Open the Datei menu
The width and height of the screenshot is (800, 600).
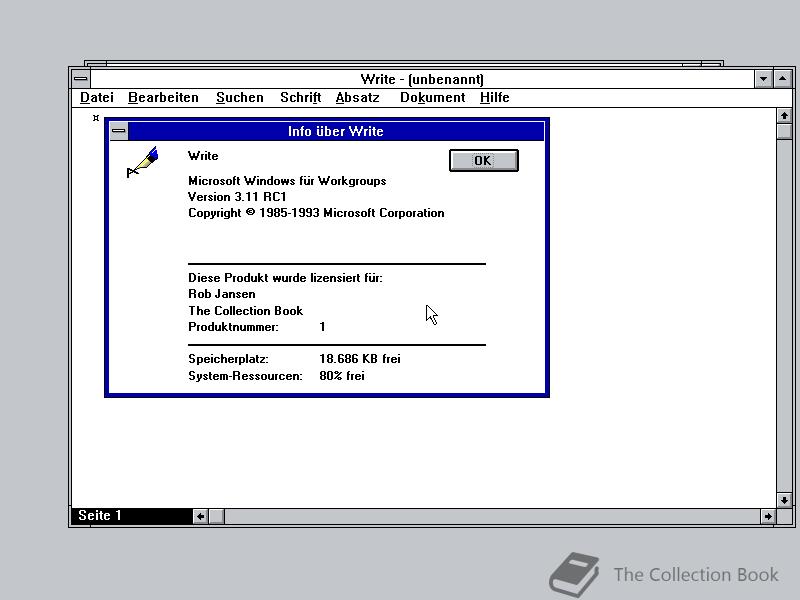[x=96, y=97]
